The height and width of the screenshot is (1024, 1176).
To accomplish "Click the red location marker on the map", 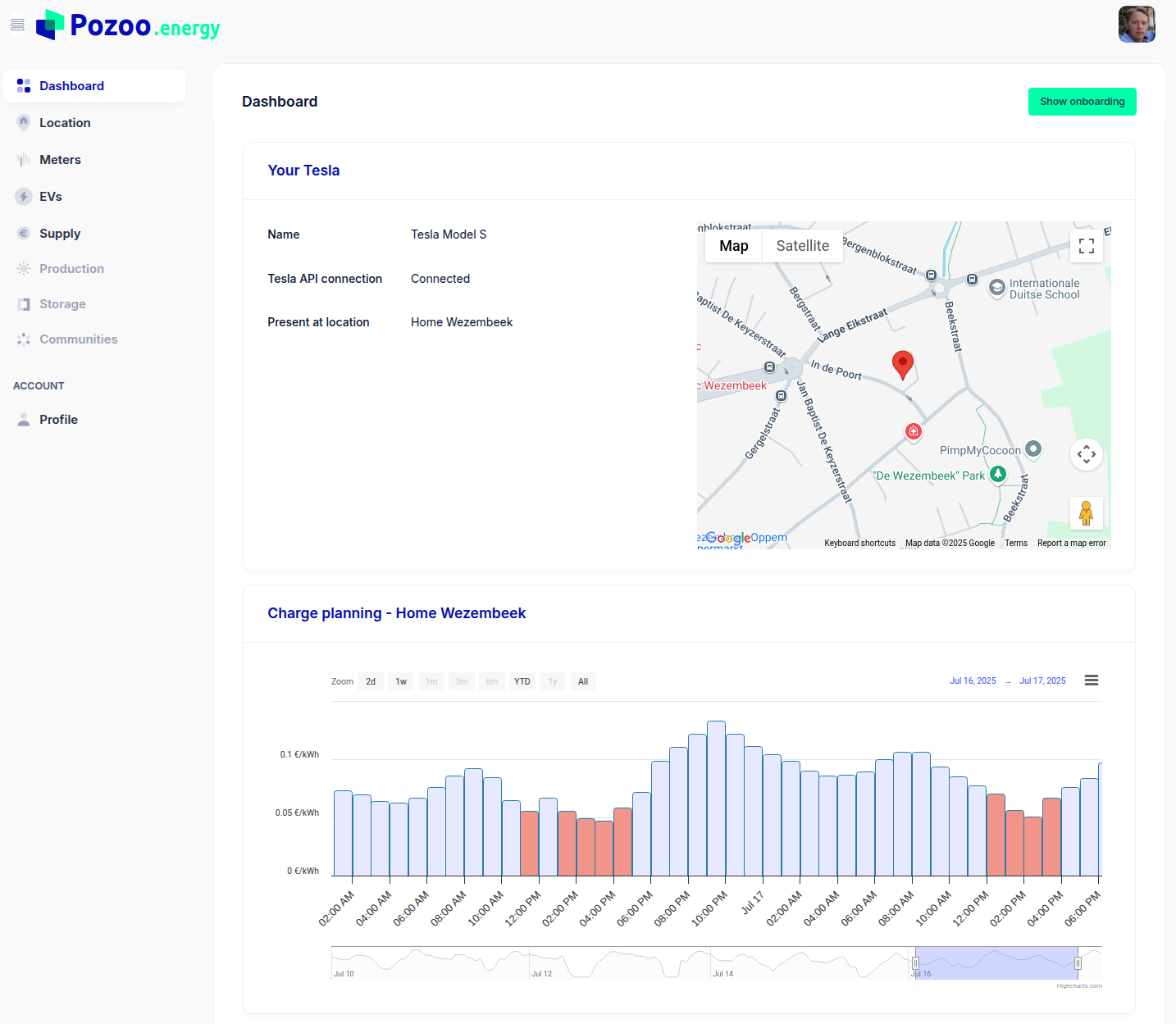I will tap(903, 366).
